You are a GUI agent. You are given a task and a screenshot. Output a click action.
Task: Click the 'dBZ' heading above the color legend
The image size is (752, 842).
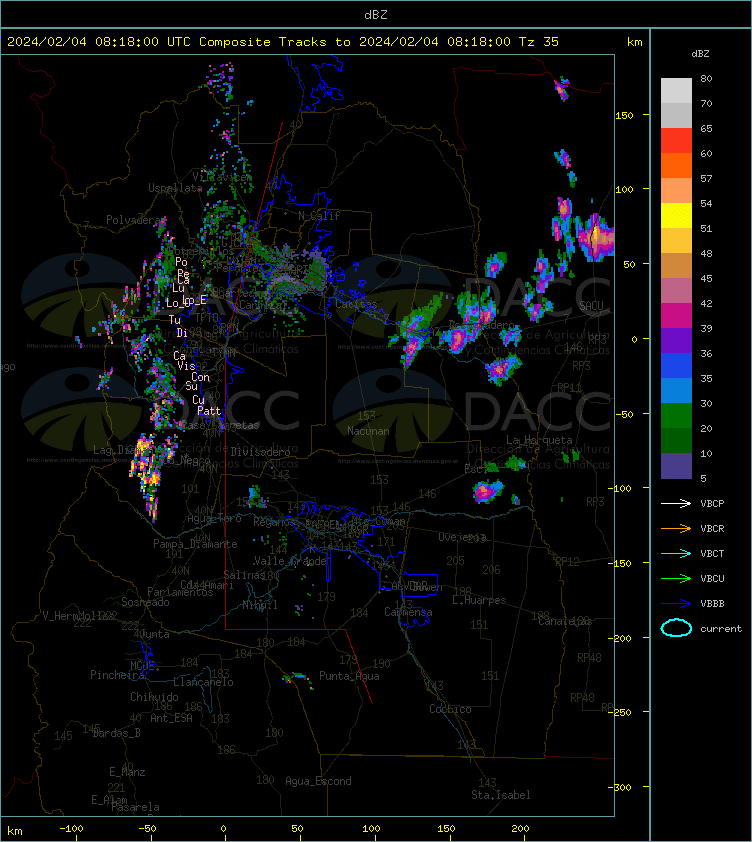point(700,54)
